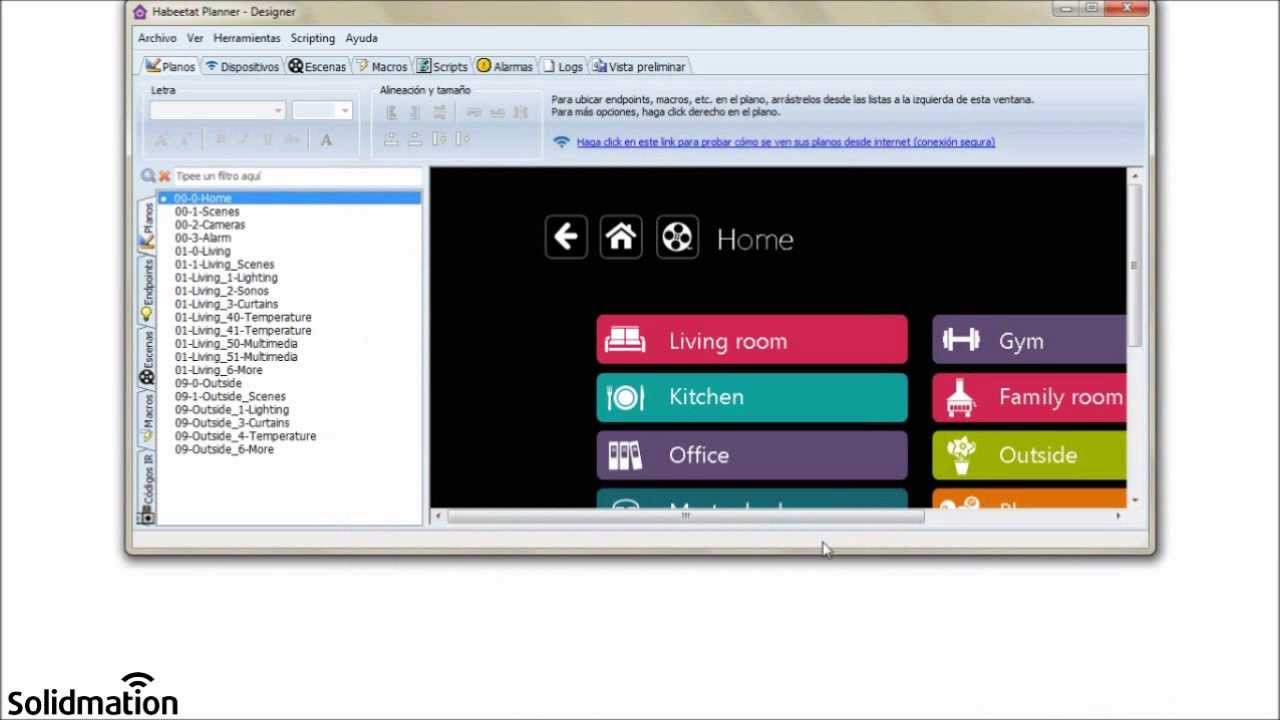Open the Herramientas menu
Viewport: 1280px width, 720px height.
[x=247, y=38]
